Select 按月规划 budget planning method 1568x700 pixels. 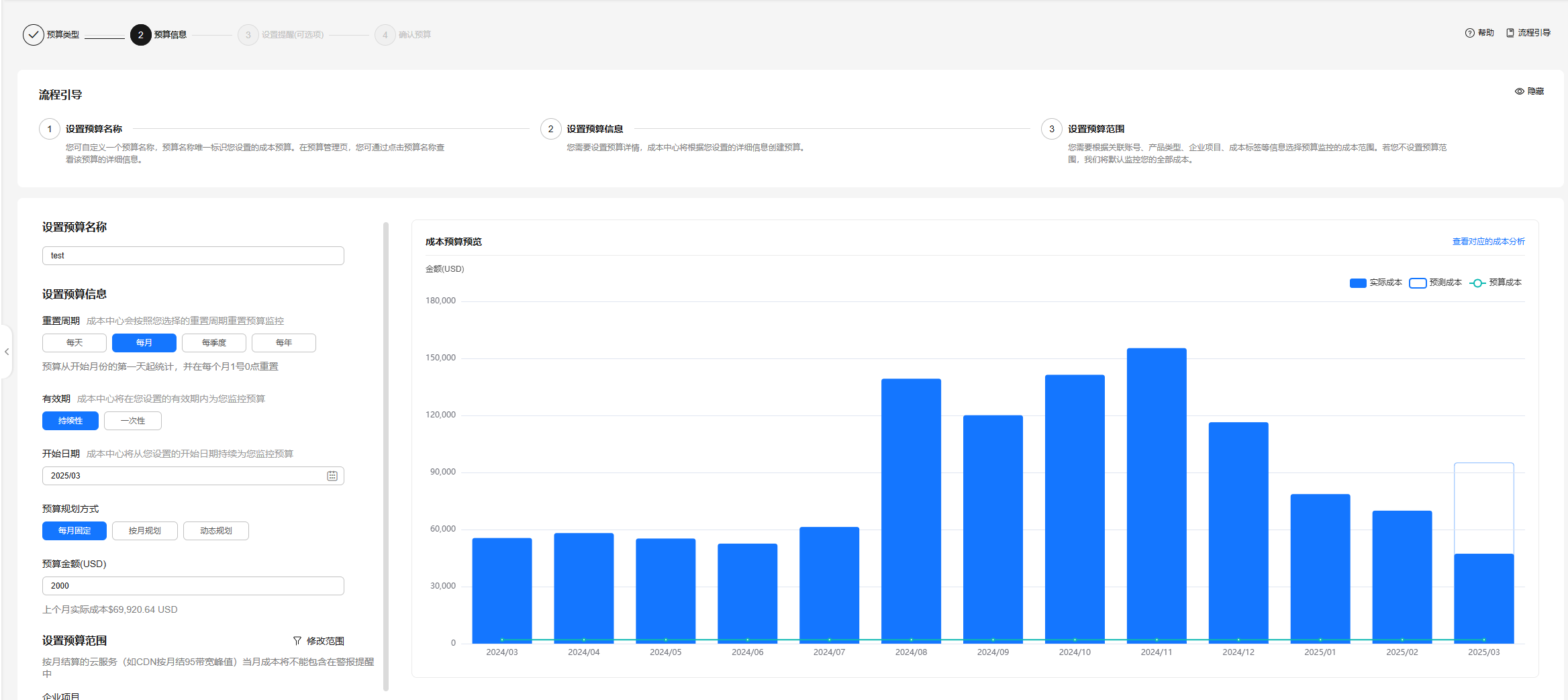[x=145, y=531]
